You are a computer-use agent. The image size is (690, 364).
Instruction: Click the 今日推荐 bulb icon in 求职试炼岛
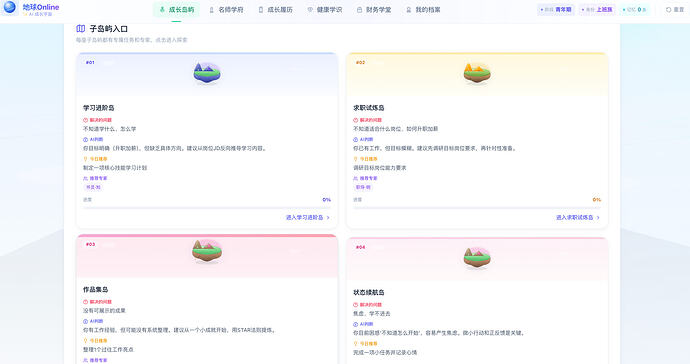356,159
